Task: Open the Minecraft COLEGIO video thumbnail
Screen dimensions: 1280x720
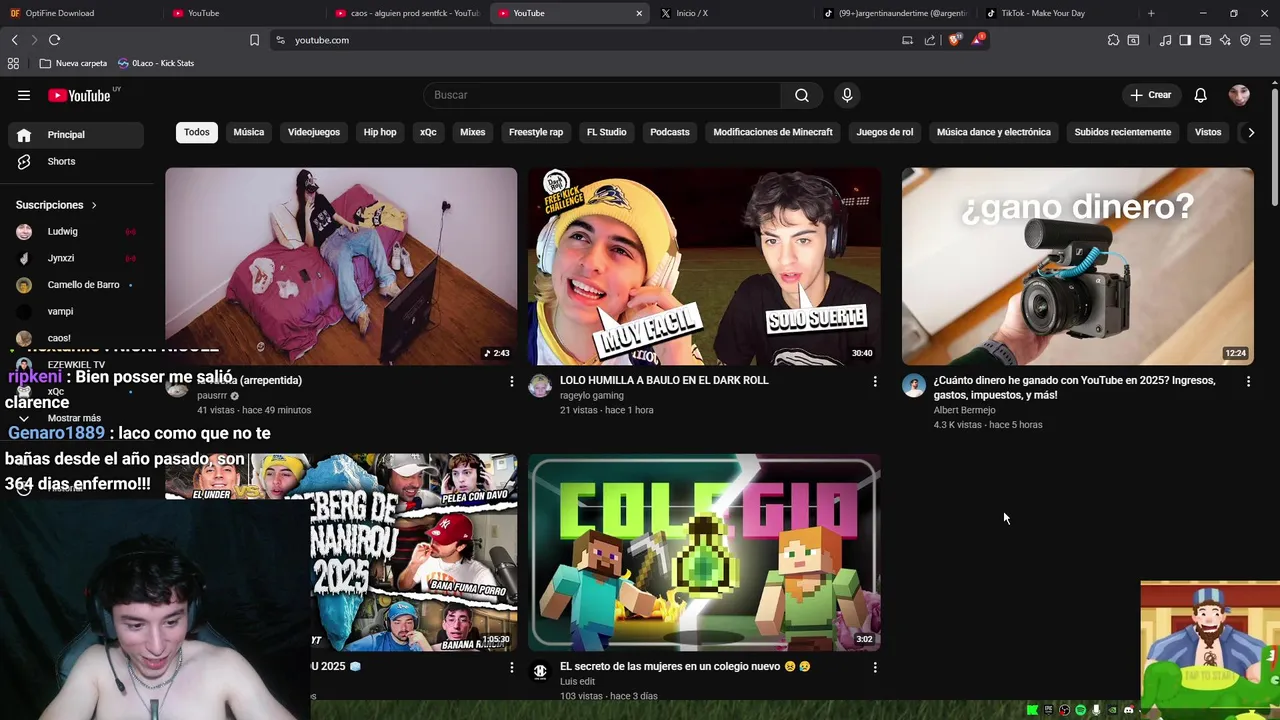Action: 704,552
